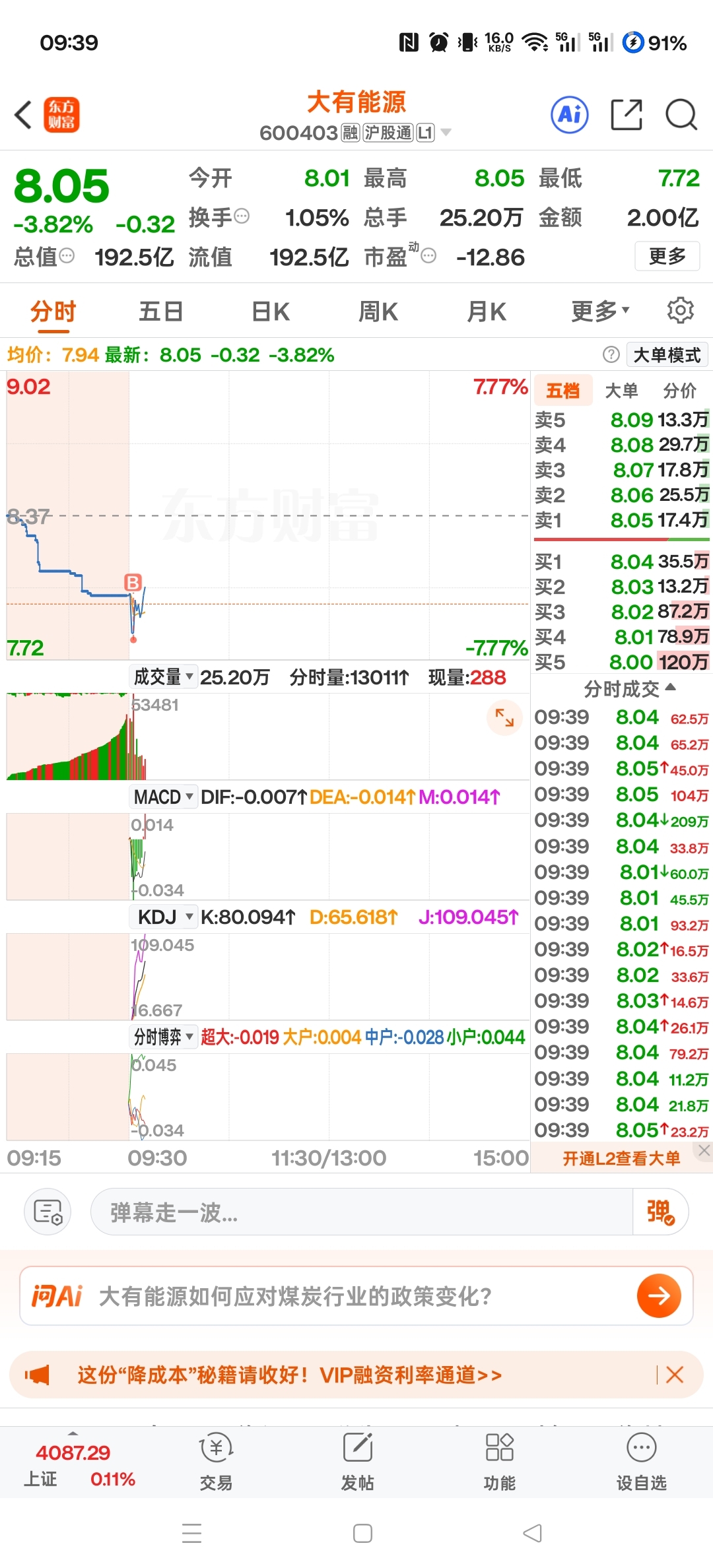Screen dimensions: 713x1568
Task: Tap Android home button
Action: click(x=362, y=1532)
